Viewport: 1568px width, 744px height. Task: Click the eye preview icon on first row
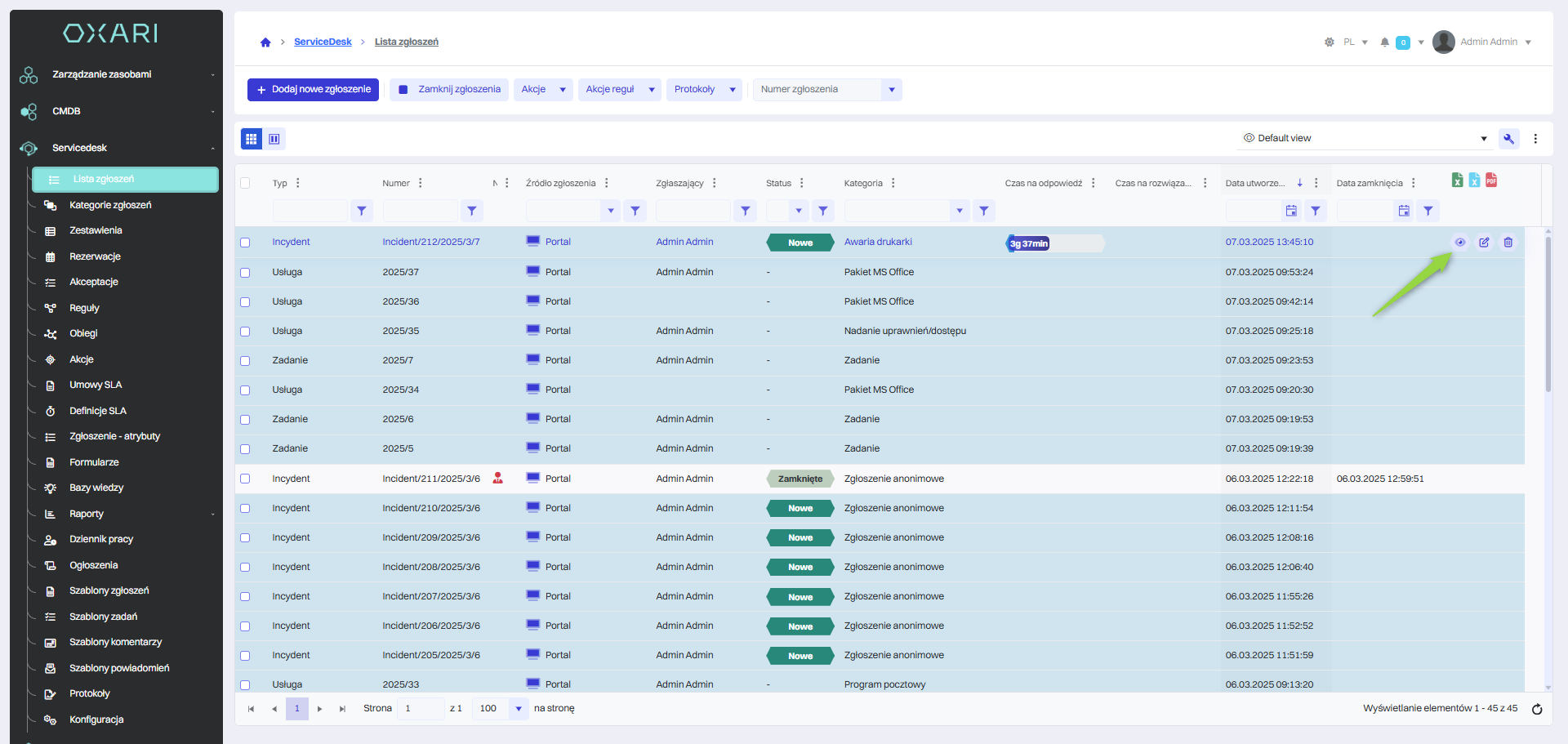pyautogui.click(x=1459, y=242)
